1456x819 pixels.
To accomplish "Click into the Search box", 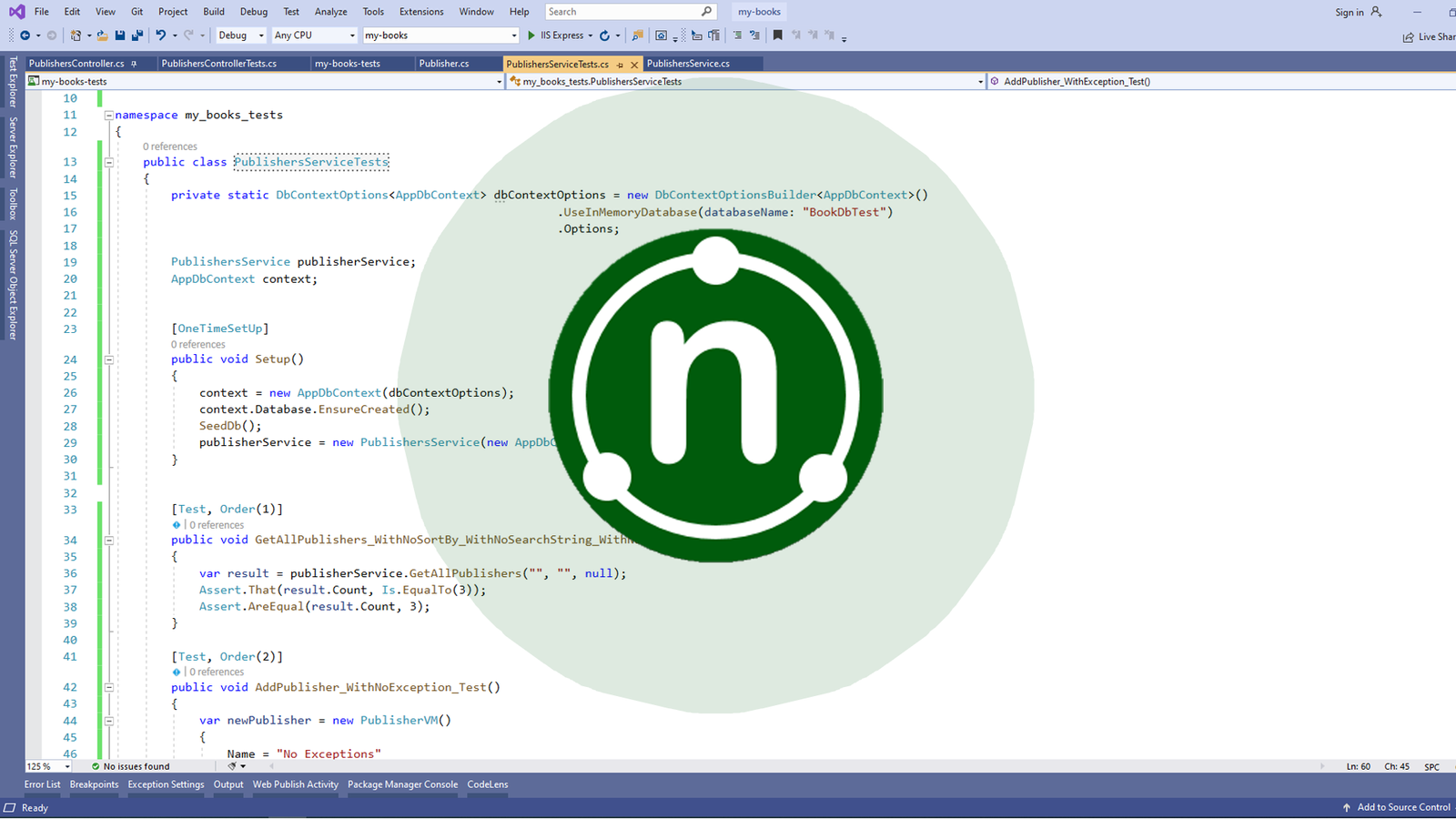I will [x=631, y=12].
